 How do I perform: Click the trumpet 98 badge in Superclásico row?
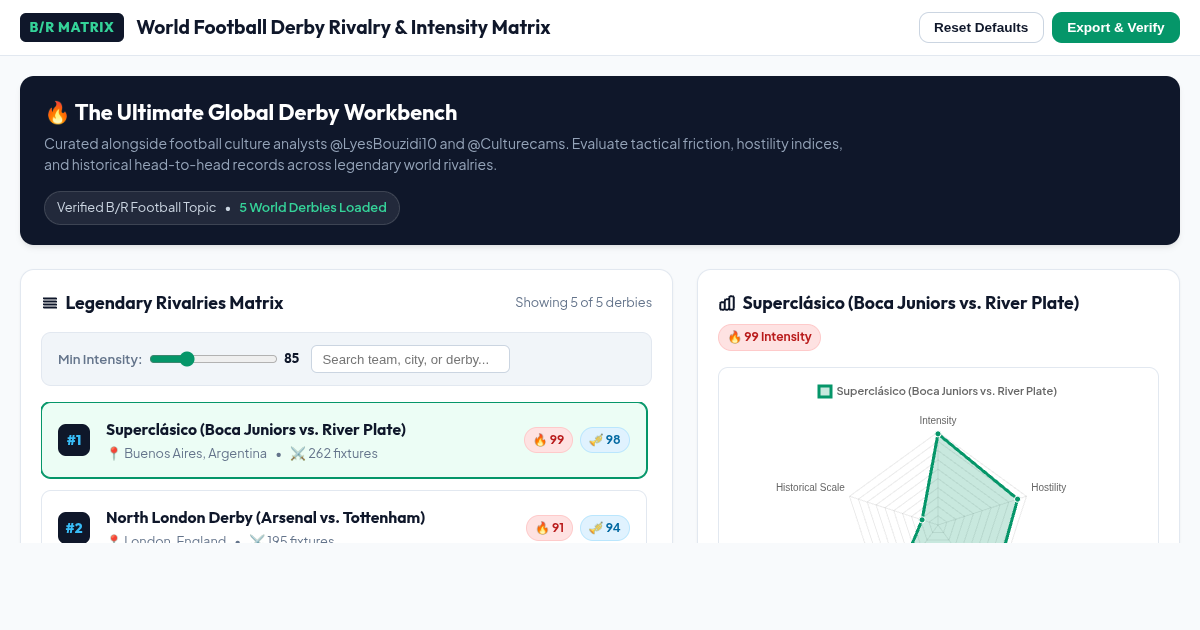605,440
